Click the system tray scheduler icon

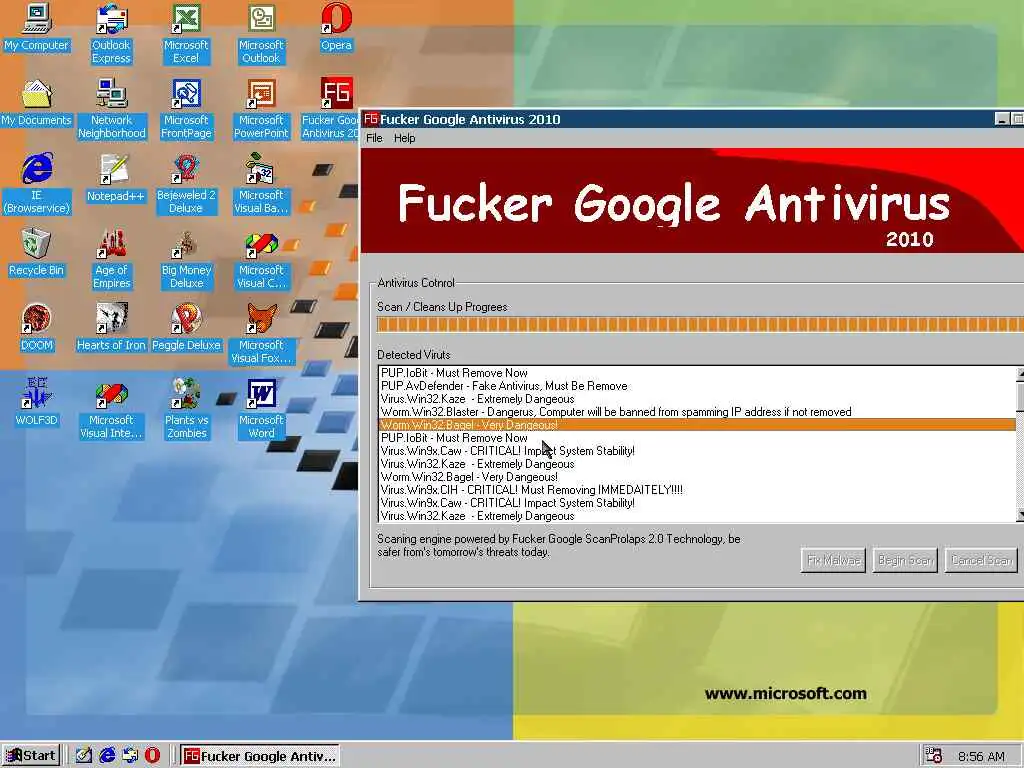pos(934,756)
